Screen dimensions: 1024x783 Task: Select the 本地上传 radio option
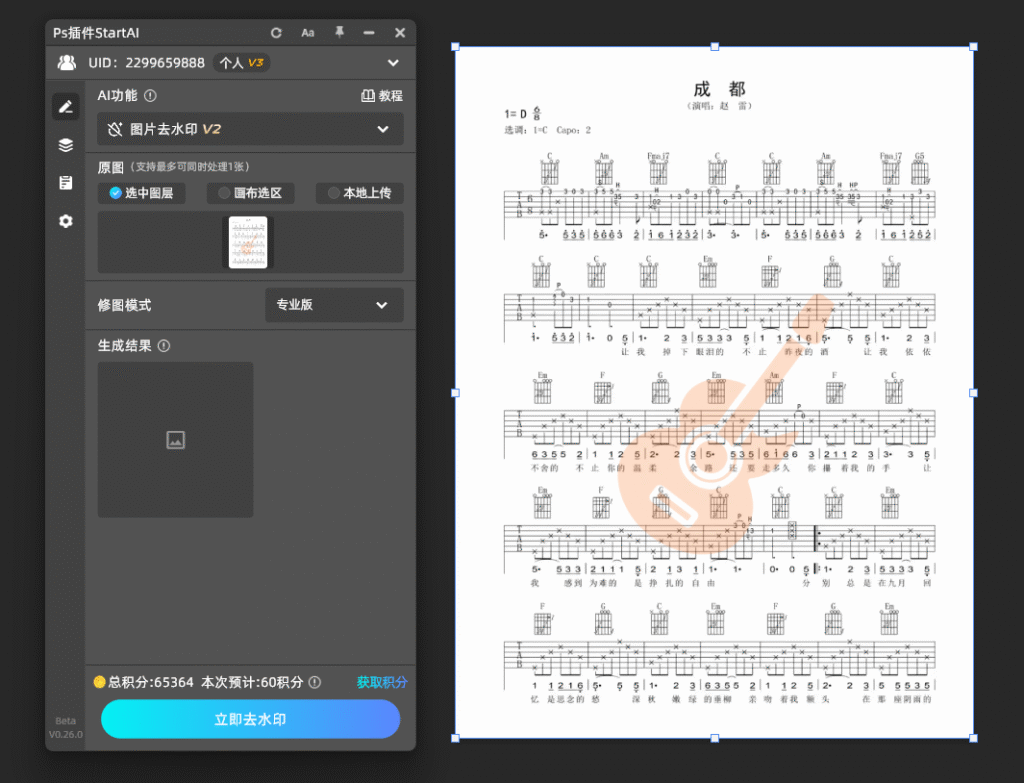tap(360, 193)
